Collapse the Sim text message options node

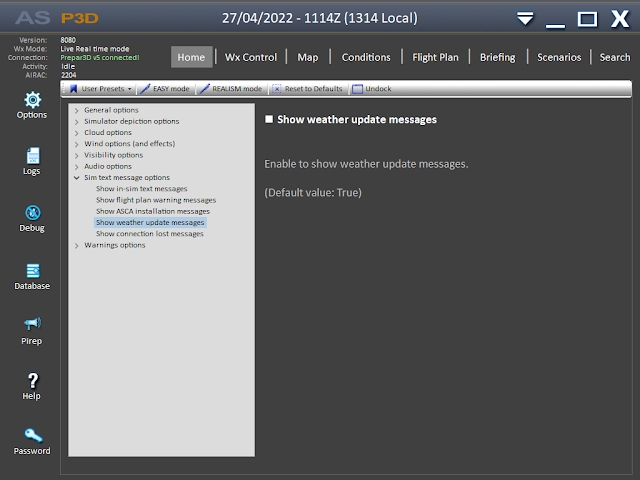(77, 178)
